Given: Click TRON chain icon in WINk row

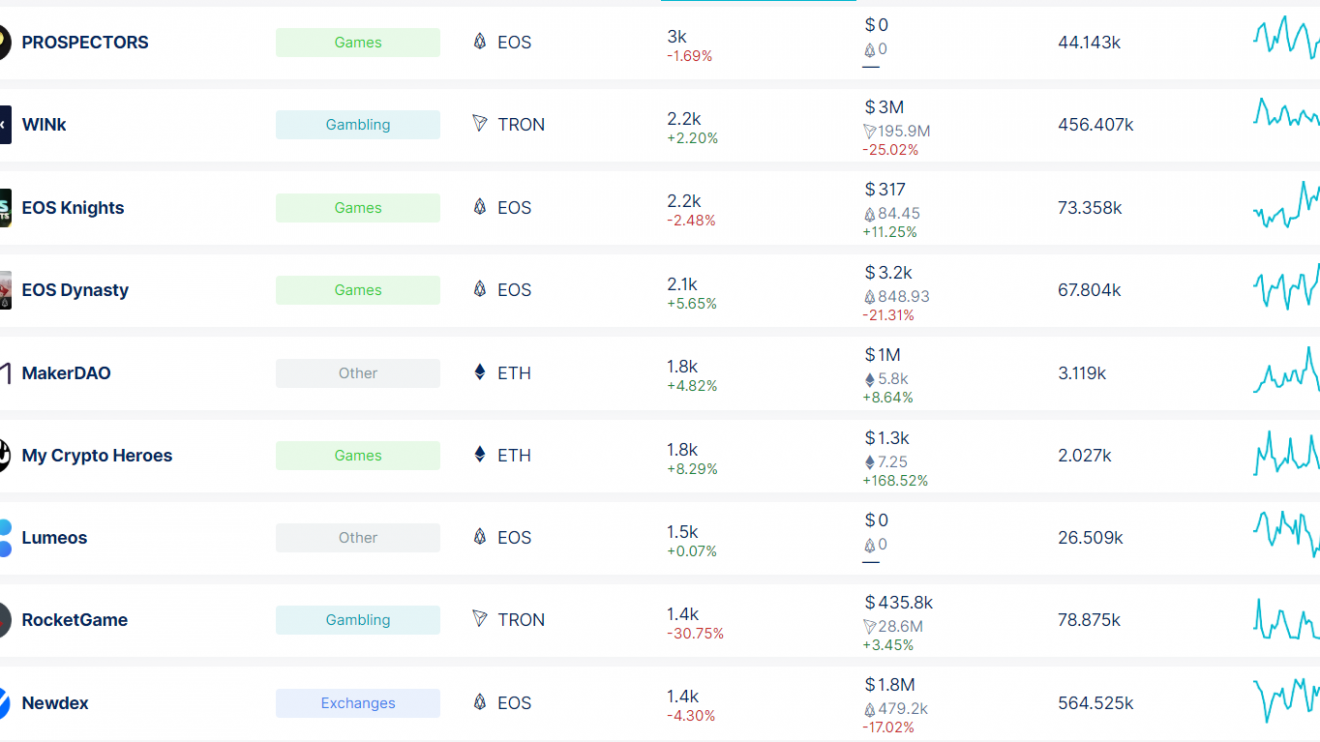Looking at the screenshot, I should click(480, 124).
